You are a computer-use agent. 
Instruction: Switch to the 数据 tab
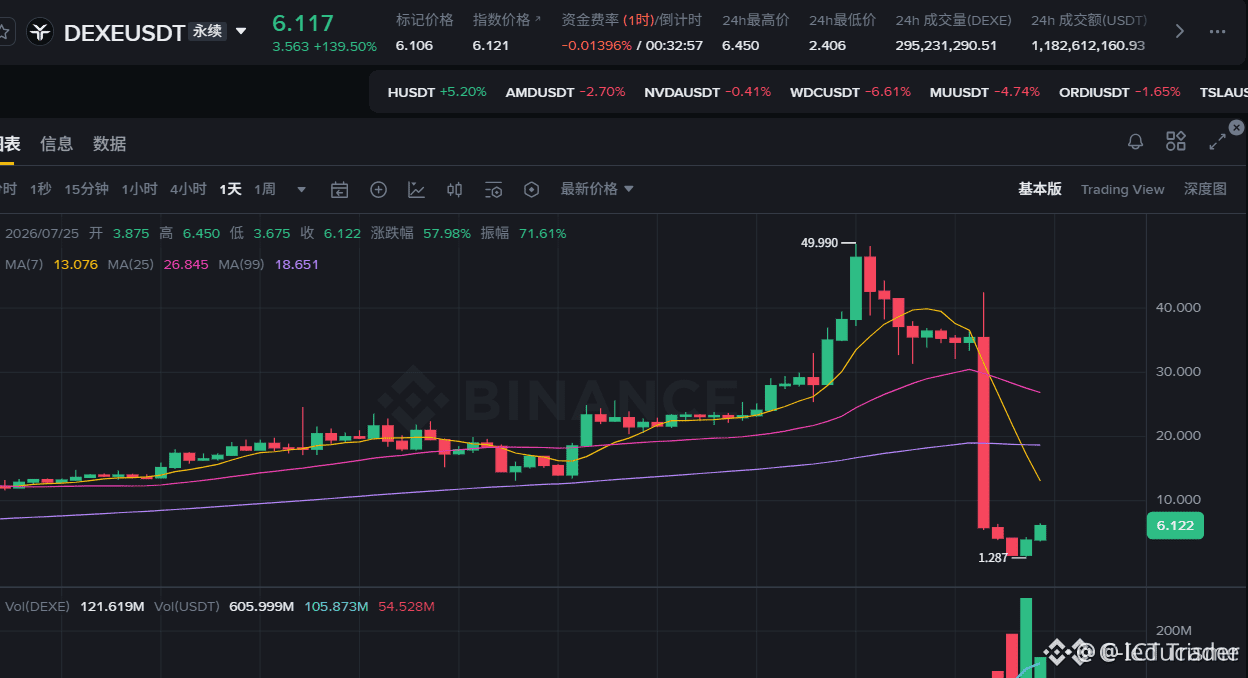tap(110, 144)
